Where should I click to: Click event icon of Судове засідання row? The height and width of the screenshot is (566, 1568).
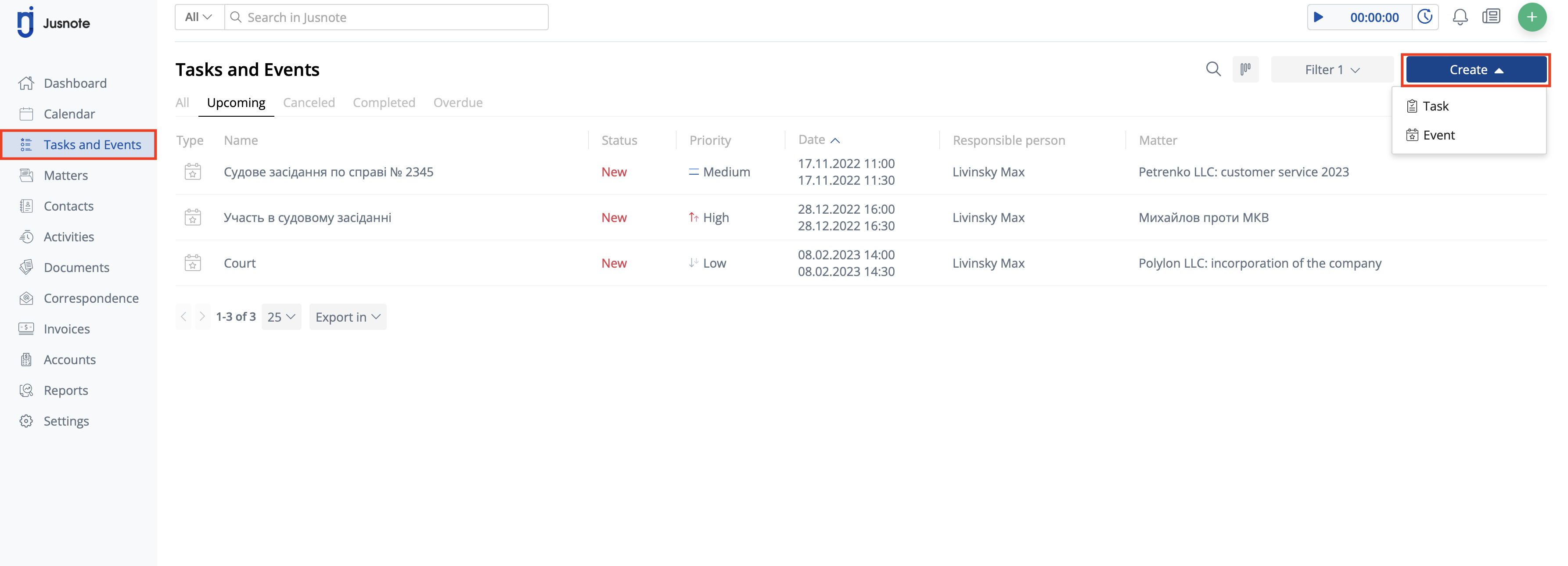coord(192,172)
